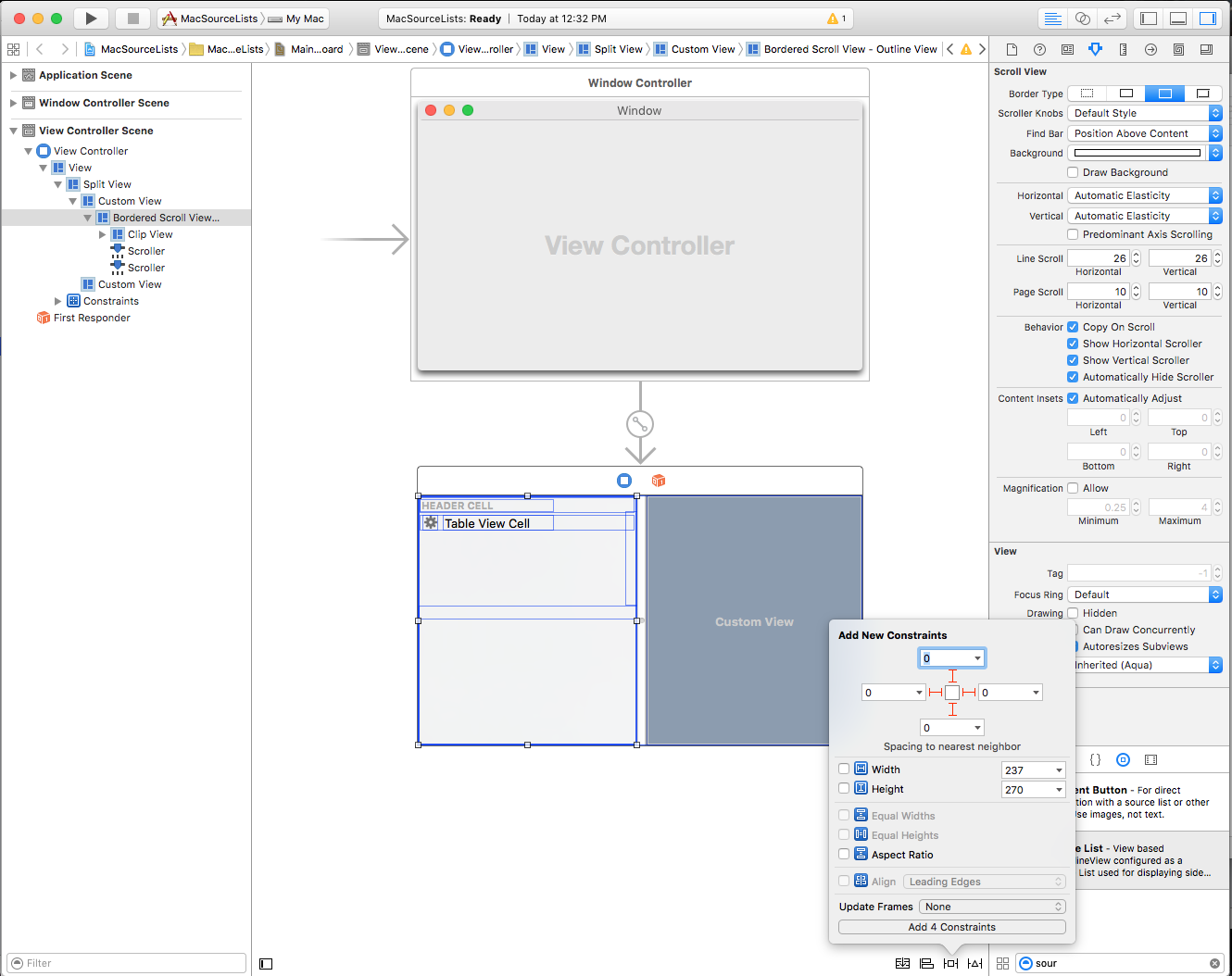Uncheck Copy On Scroll behavior
Image resolution: width=1232 pixels, height=976 pixels.
[1073, 326]
